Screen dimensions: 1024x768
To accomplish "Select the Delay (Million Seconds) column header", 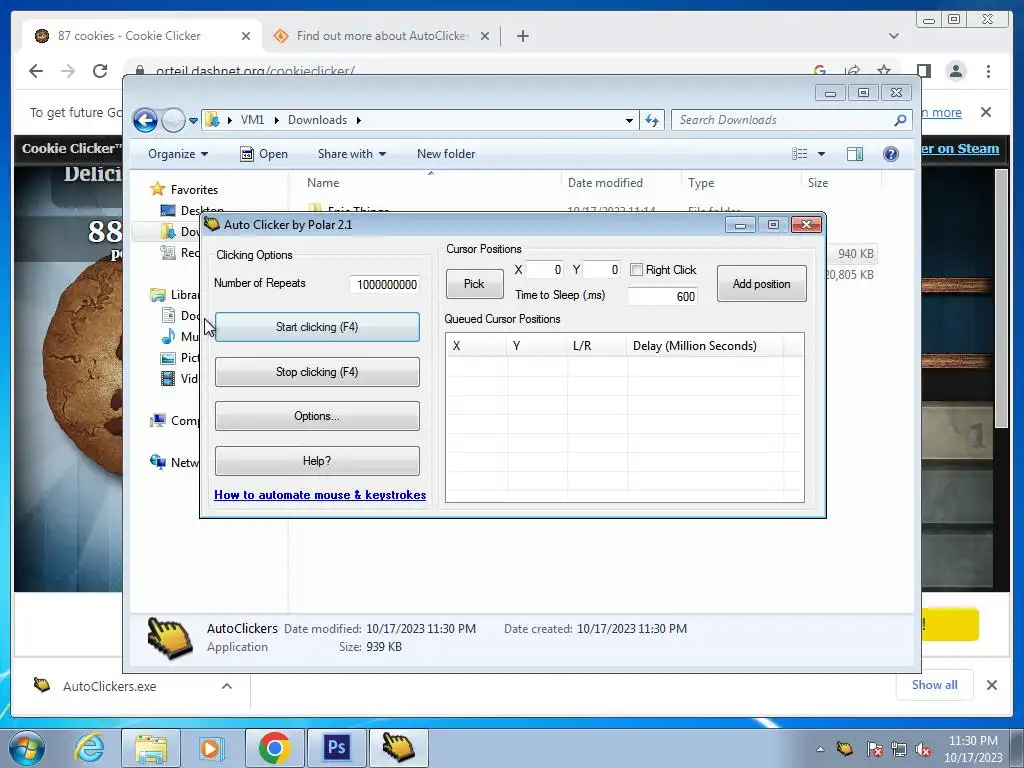I will 704,345.
